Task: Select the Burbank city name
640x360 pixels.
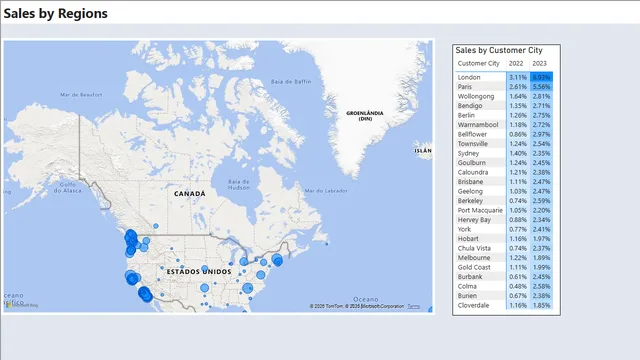Action: tap(470, 276)
